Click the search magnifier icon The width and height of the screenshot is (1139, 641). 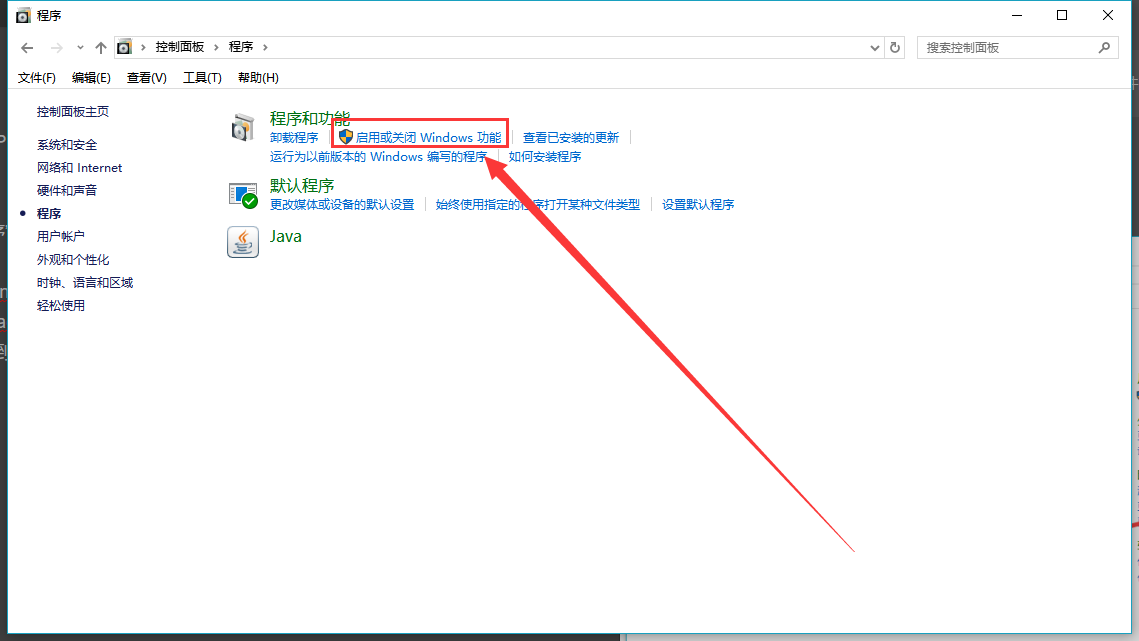click(x=1104, y=47)
